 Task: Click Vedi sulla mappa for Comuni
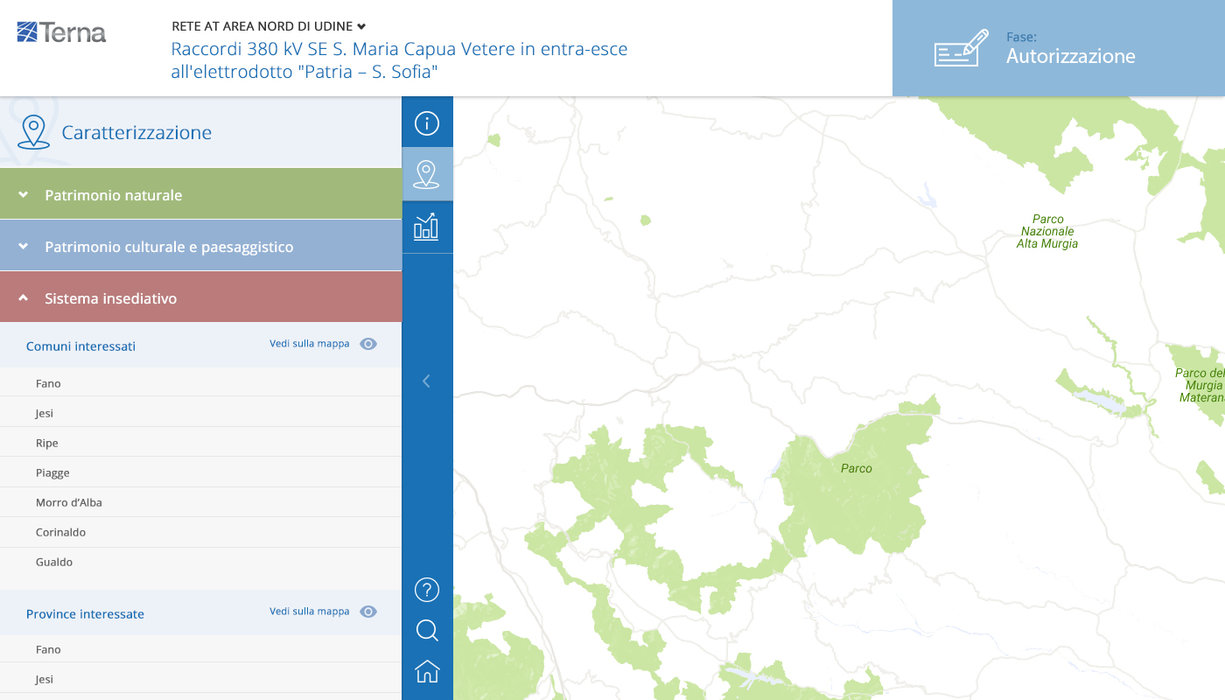tap(309, 344)
